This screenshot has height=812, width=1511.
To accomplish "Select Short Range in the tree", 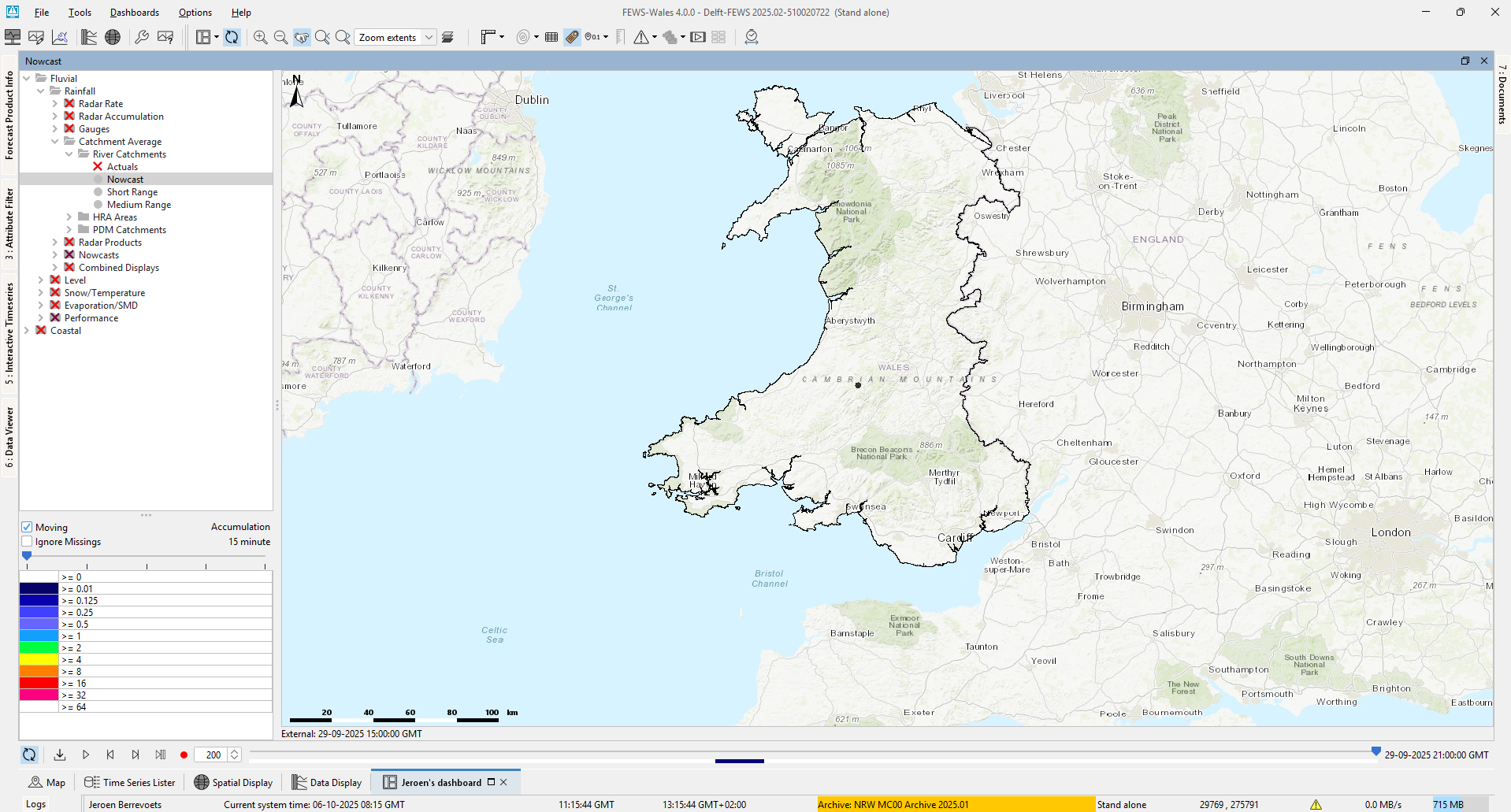I will click(132, 192).
